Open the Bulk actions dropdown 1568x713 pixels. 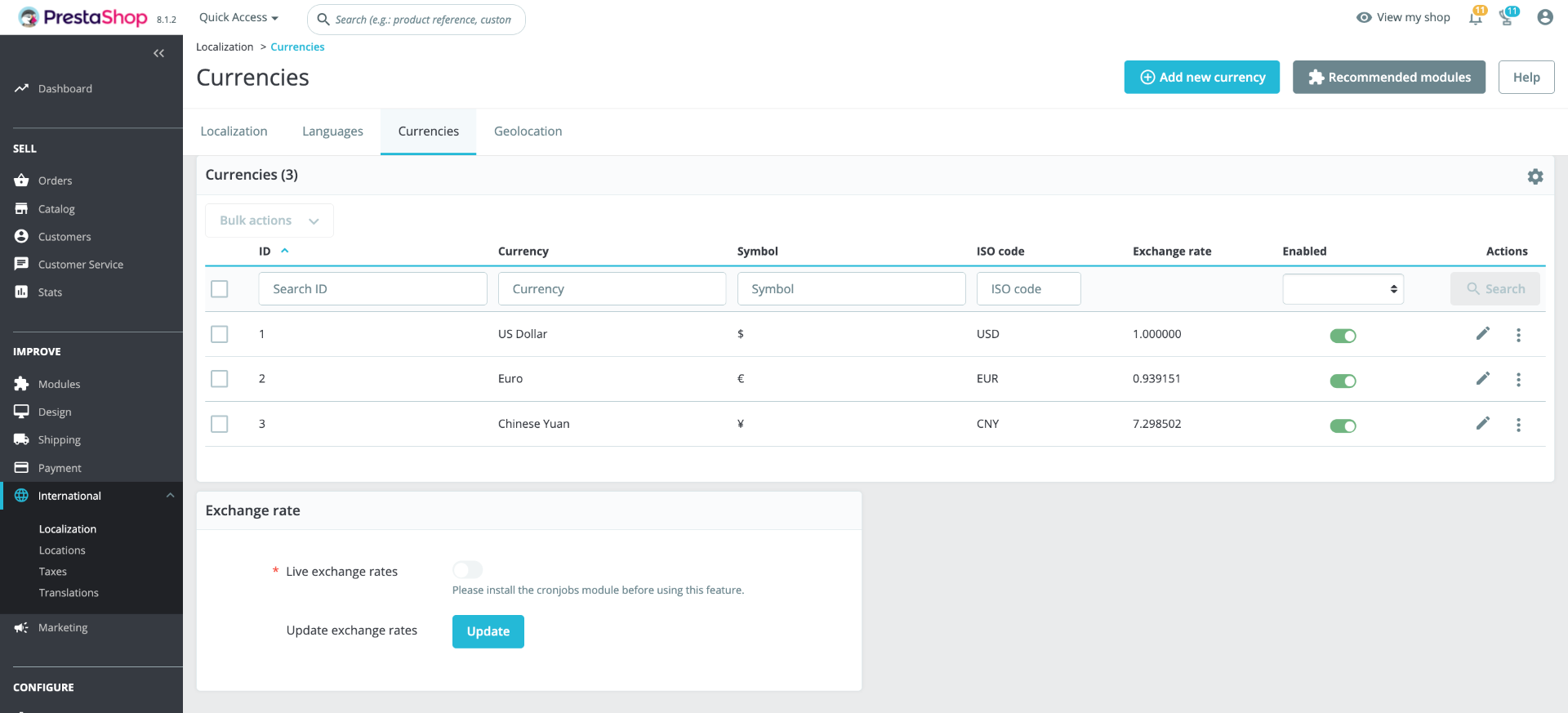[x=269, y=221]
